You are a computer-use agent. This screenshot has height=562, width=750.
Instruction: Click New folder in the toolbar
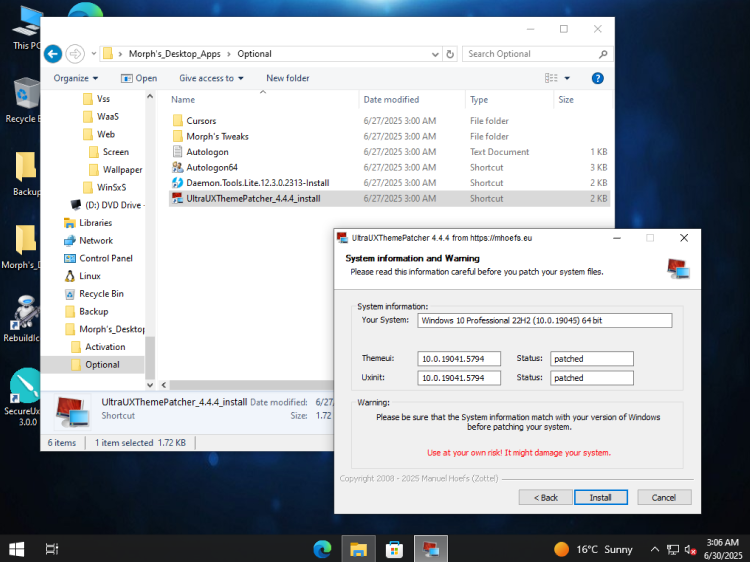(287, 78)
